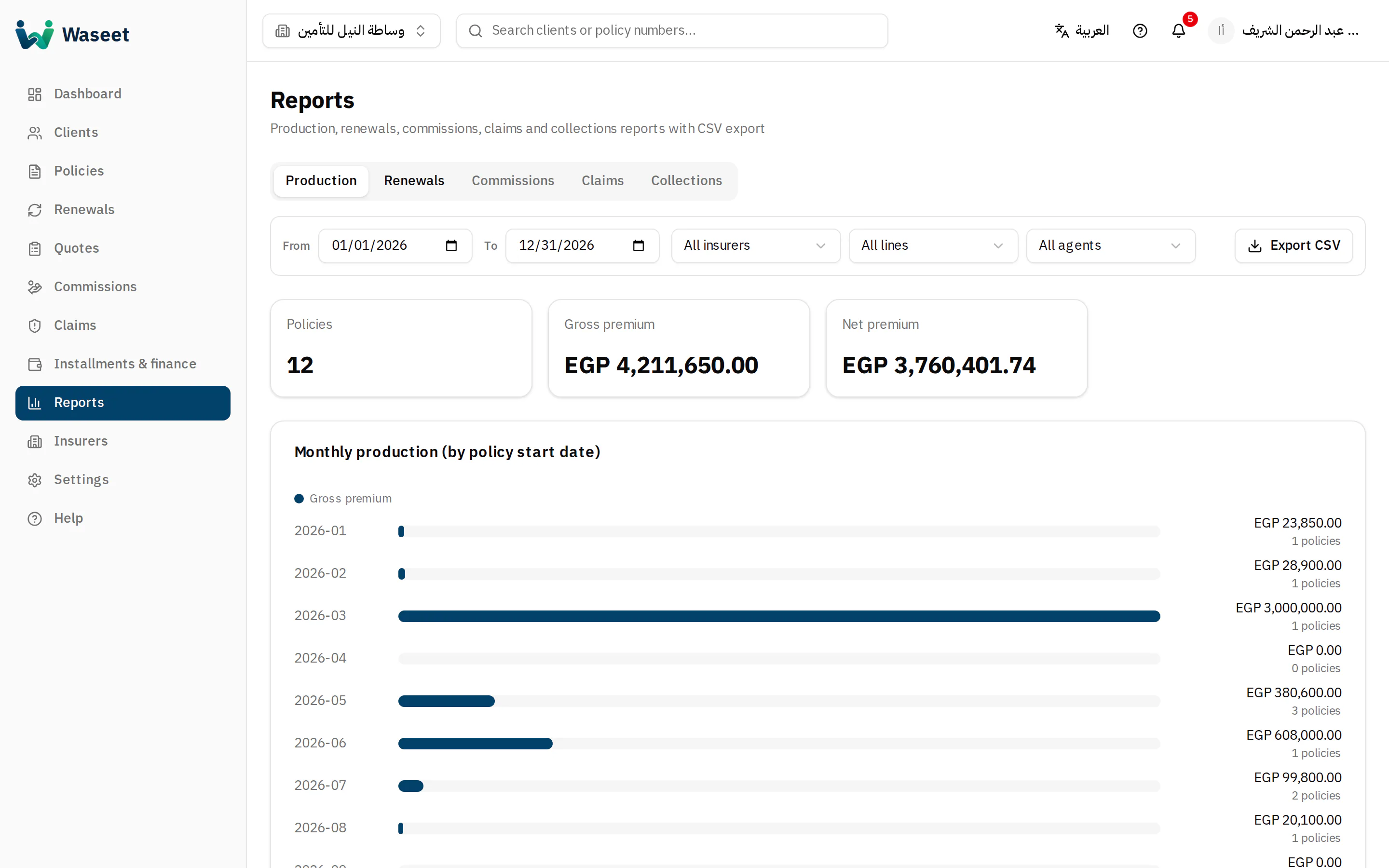This screenshot has width=1389, height=868.
Task: Select the Production tab
Action: click(321, 181)
